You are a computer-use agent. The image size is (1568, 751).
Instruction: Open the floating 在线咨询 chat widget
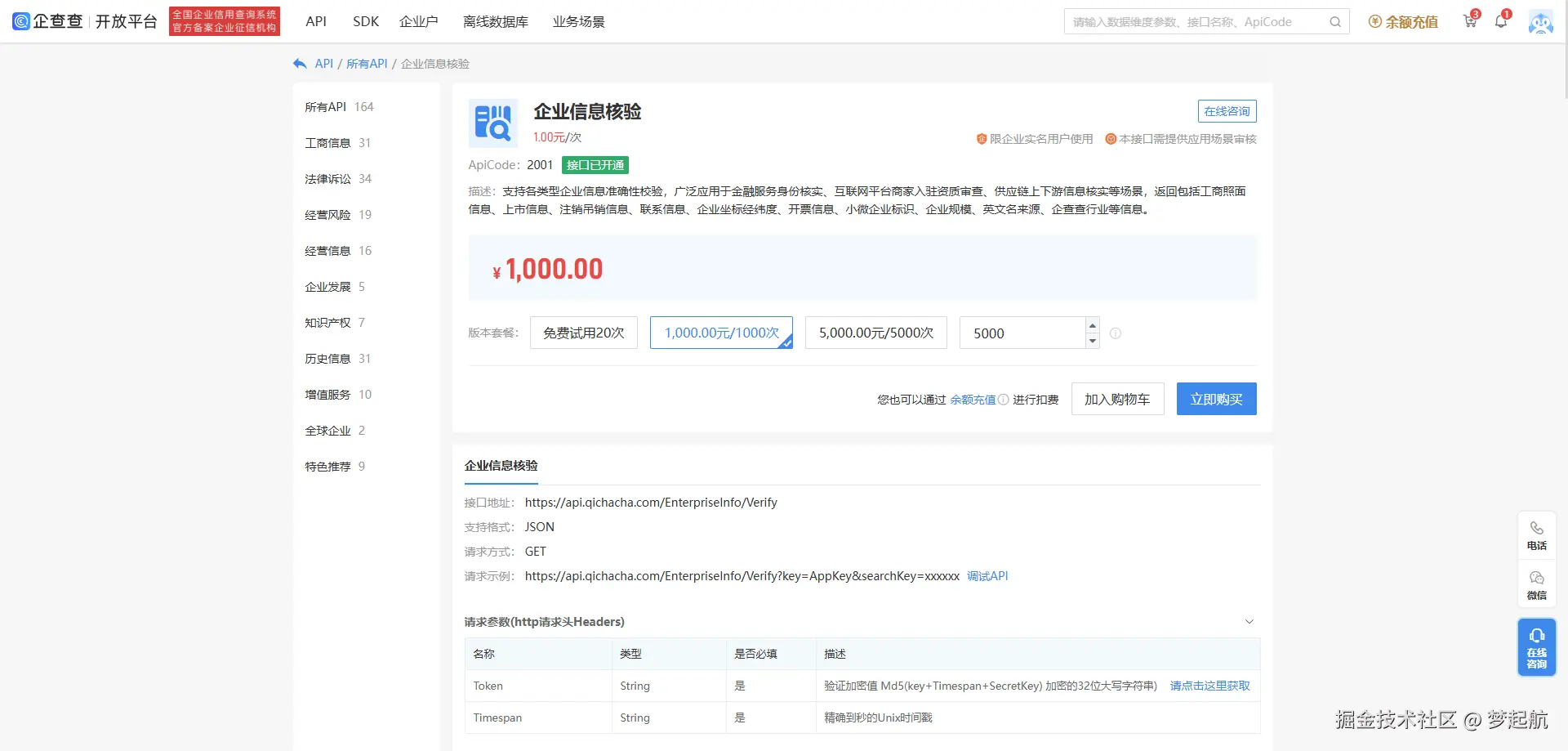1537,647
